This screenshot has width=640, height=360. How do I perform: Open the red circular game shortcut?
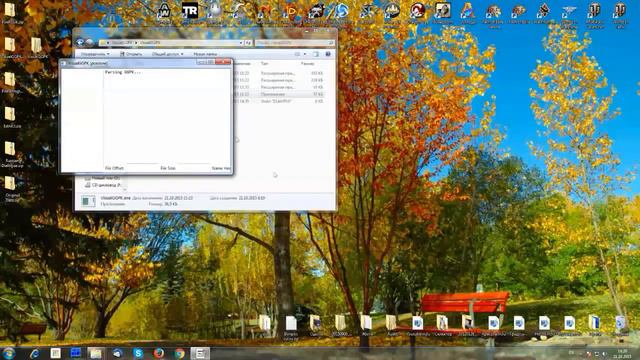(x=417, y=11)
